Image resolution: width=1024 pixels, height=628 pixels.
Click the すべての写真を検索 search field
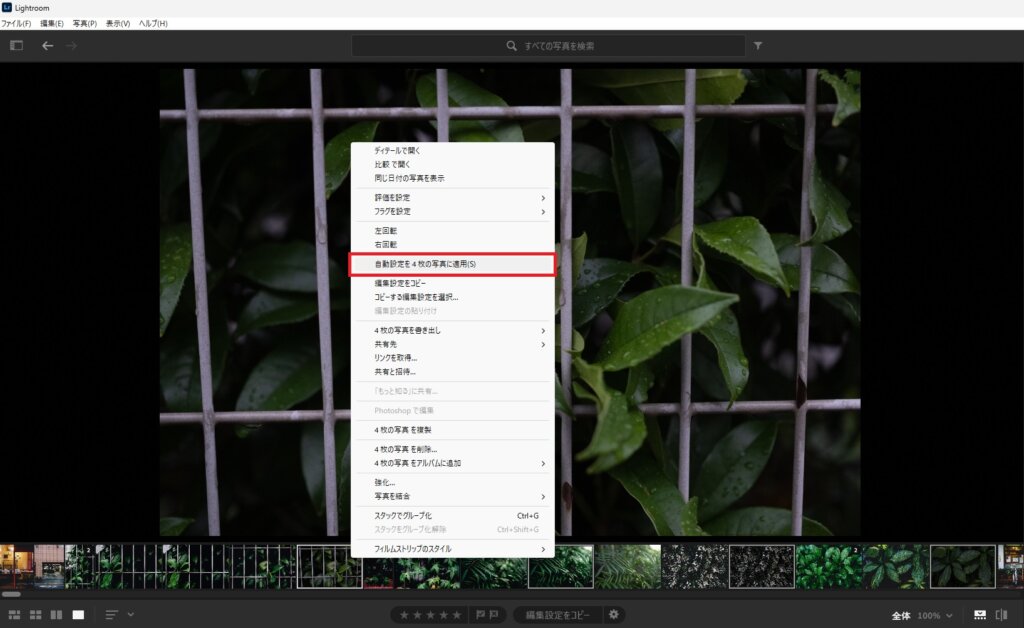(549, 46)
